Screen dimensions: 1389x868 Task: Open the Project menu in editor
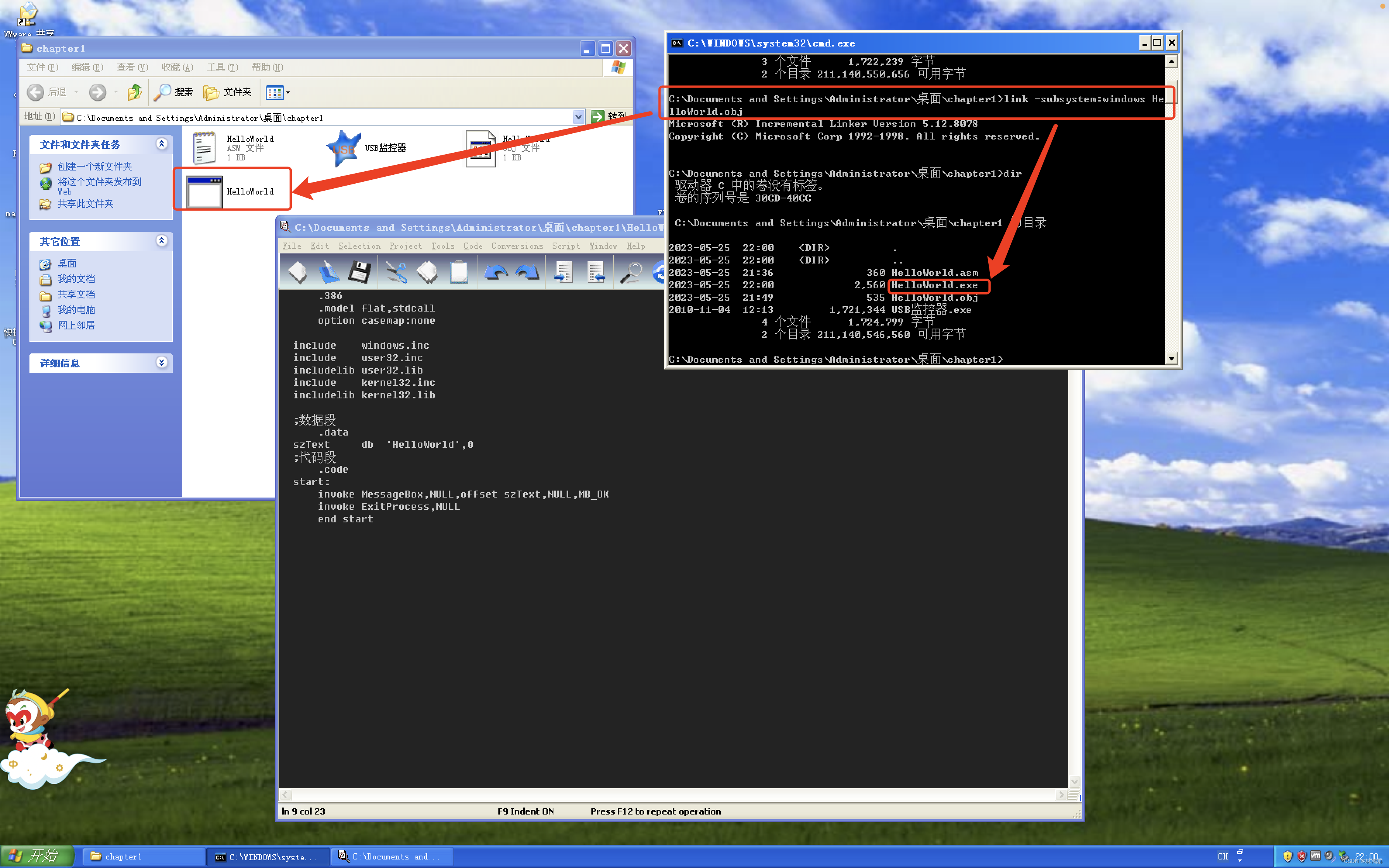[x=405, y=246]
